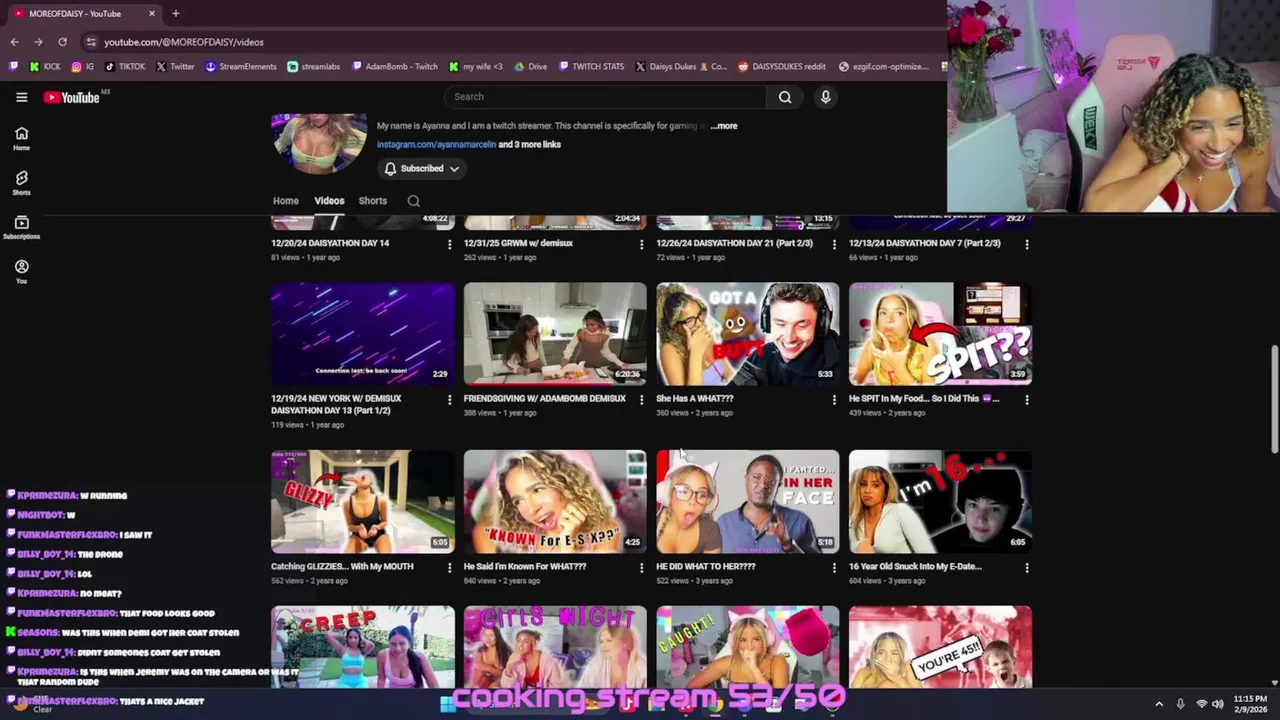Image resolution: width=1280 pixels, height=720 pixels.
Task: Open options for She Has A WHAT video
Action: [x=834, y=399]
